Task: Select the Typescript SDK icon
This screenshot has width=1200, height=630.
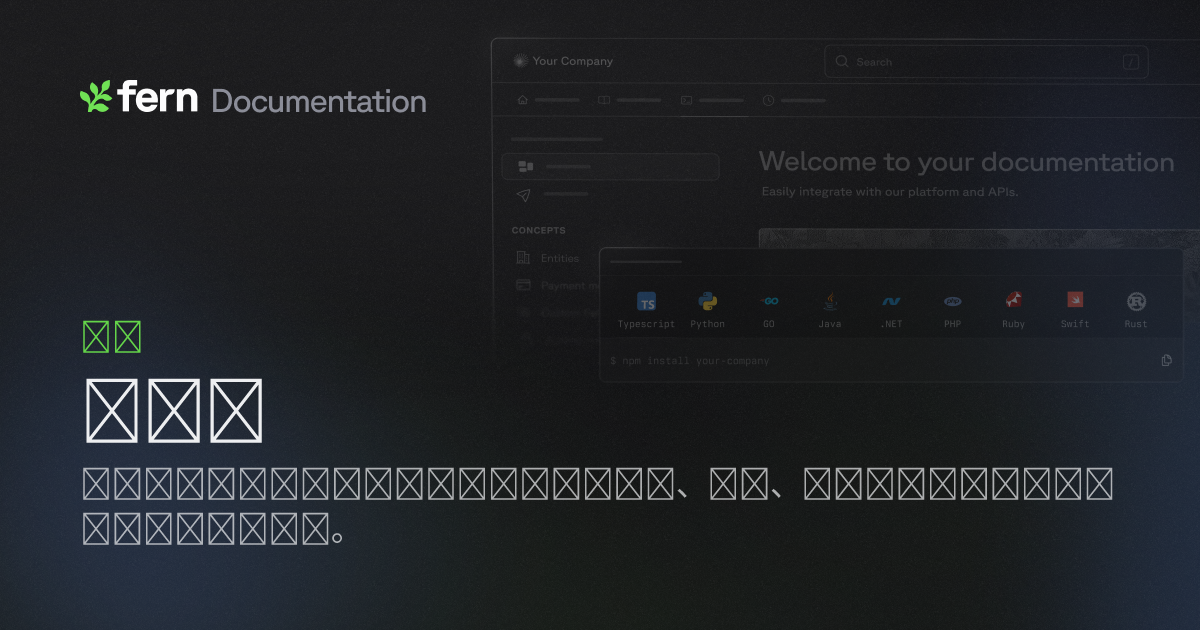Action: (x=647, y=302)
